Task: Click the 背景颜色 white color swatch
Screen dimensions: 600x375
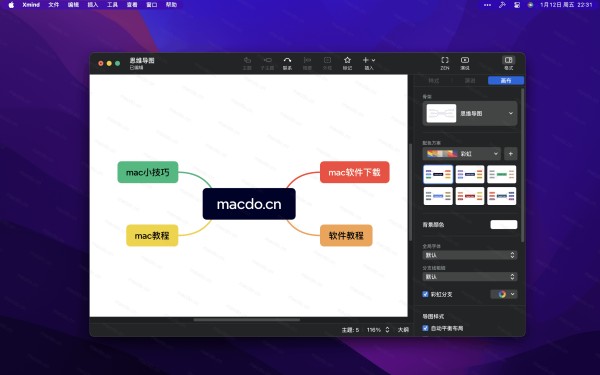Action: pos(504,225)
